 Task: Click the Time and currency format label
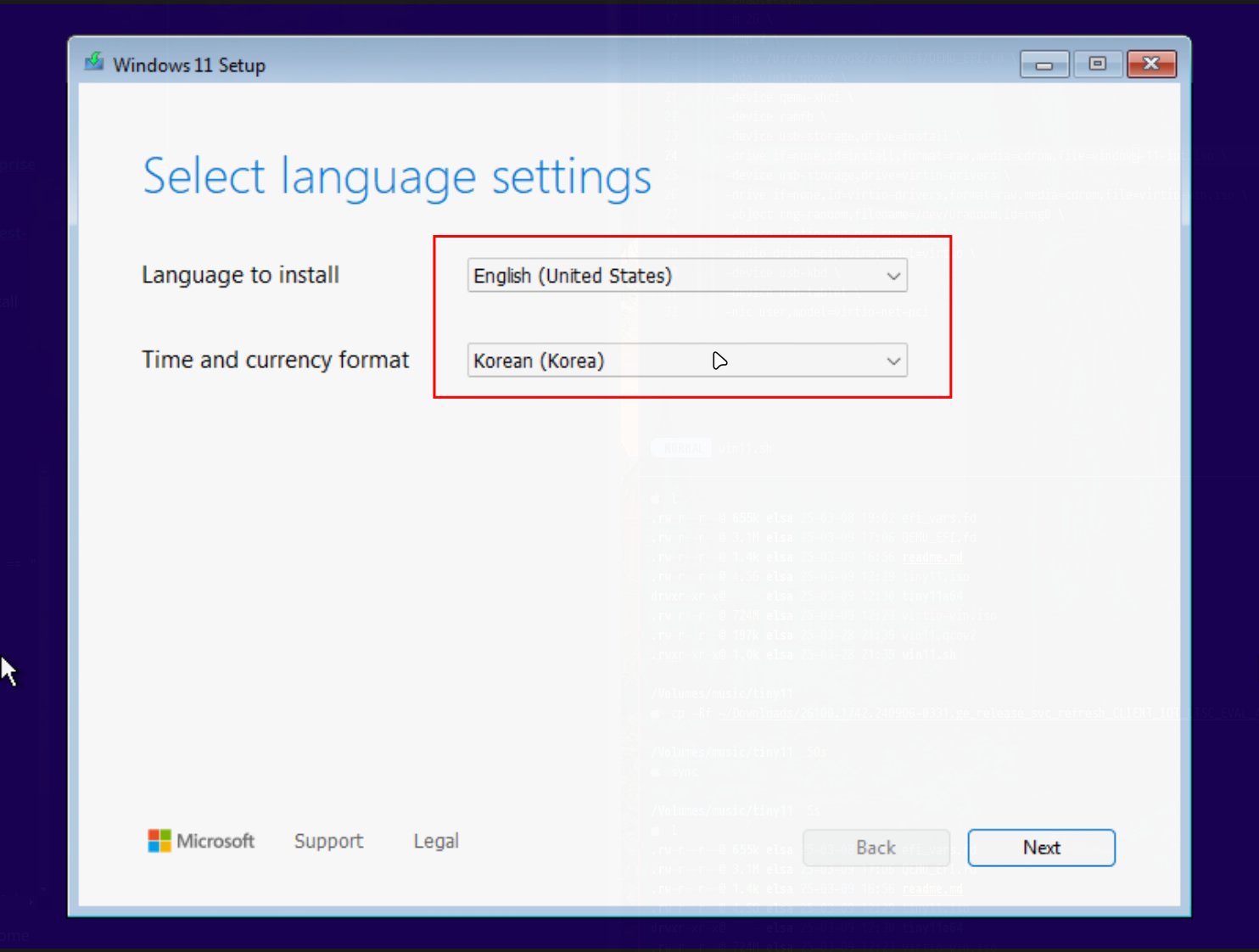(275, 360)
